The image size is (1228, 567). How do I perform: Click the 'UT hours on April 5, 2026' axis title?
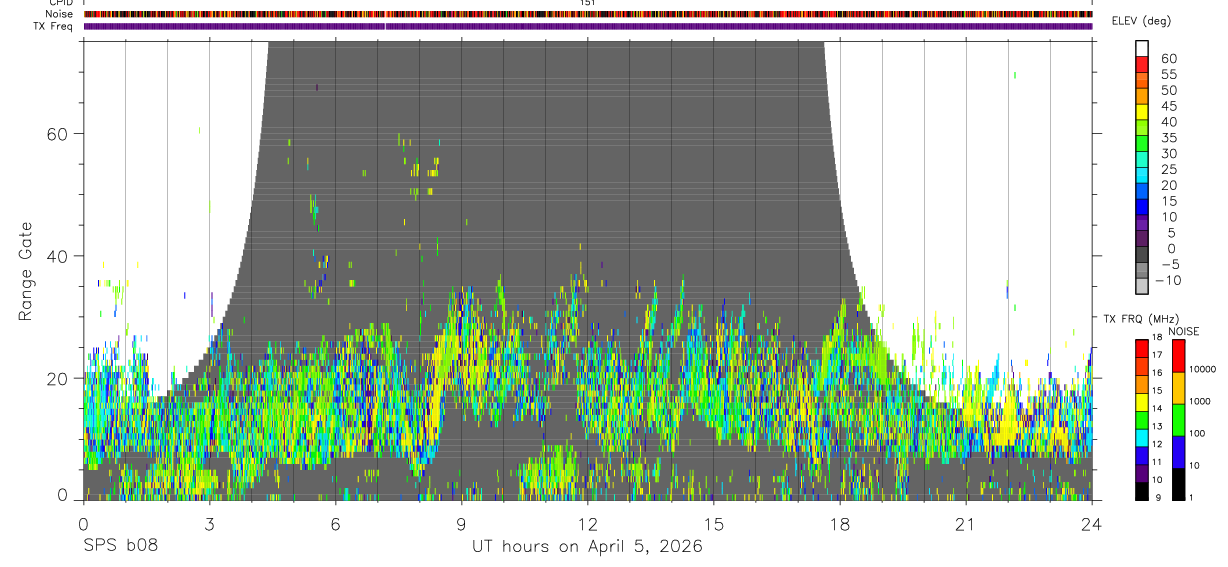pos(587,547)
